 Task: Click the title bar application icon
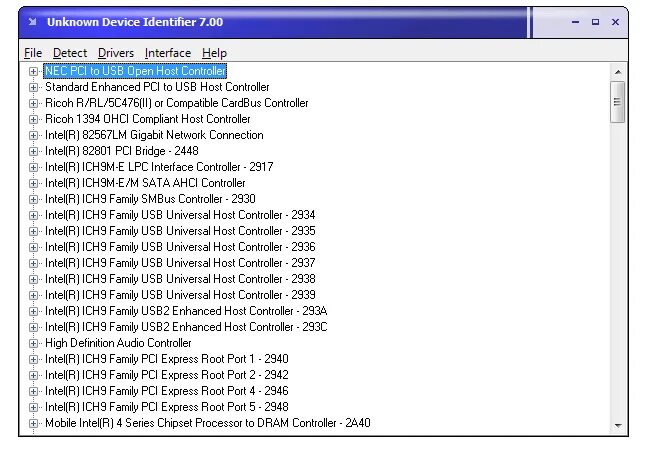coord(33,22)
